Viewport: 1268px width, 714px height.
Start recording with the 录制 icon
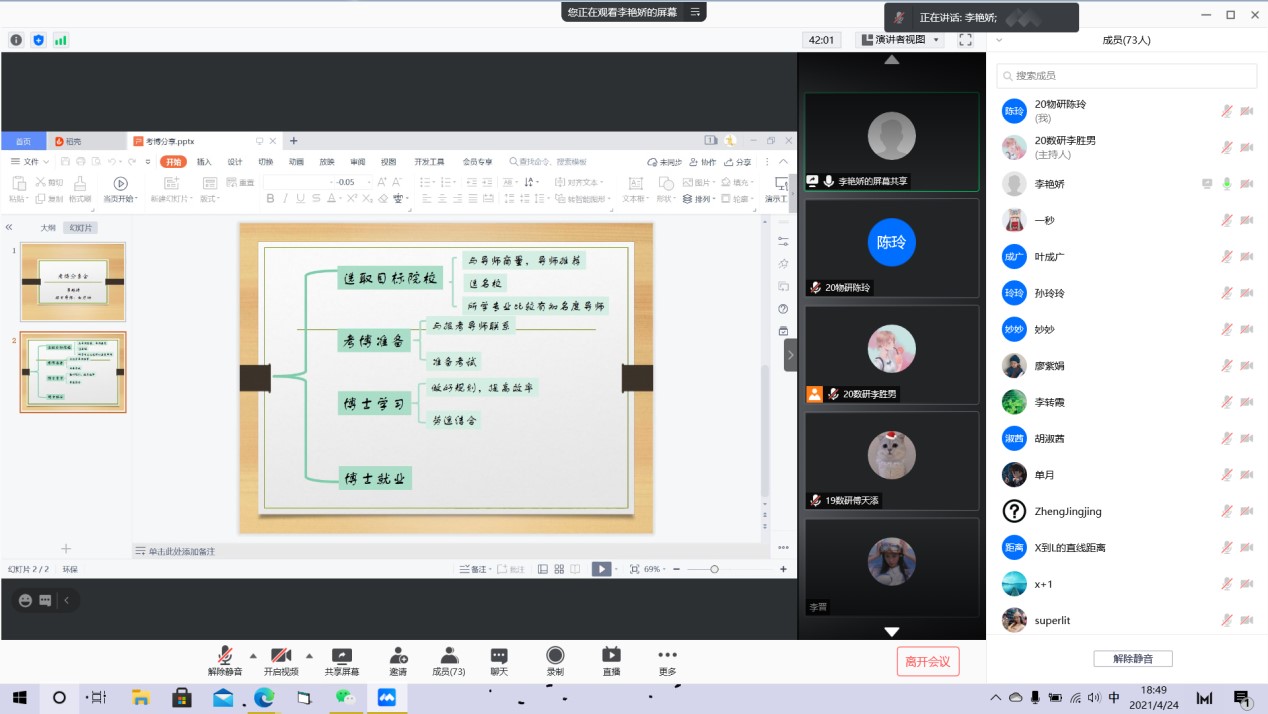coord(555,661)
